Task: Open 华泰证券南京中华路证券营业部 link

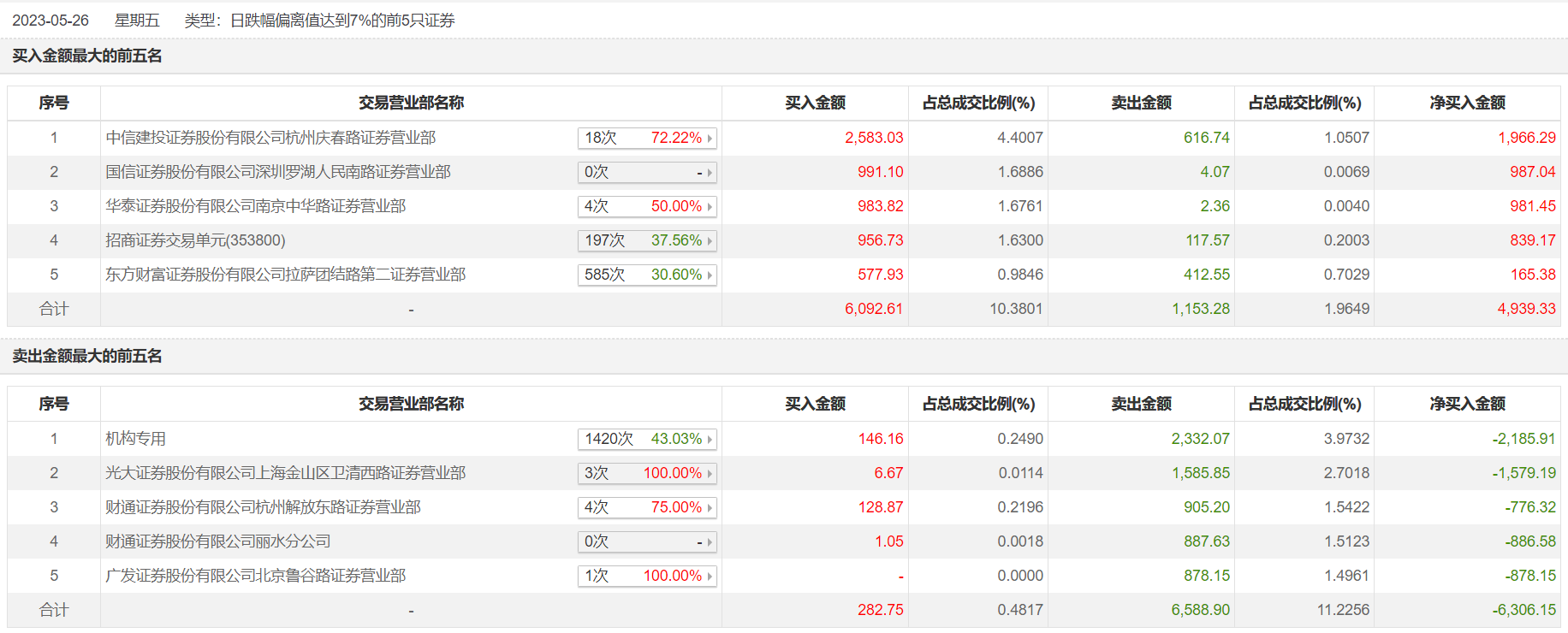Action: click(255, 206)
